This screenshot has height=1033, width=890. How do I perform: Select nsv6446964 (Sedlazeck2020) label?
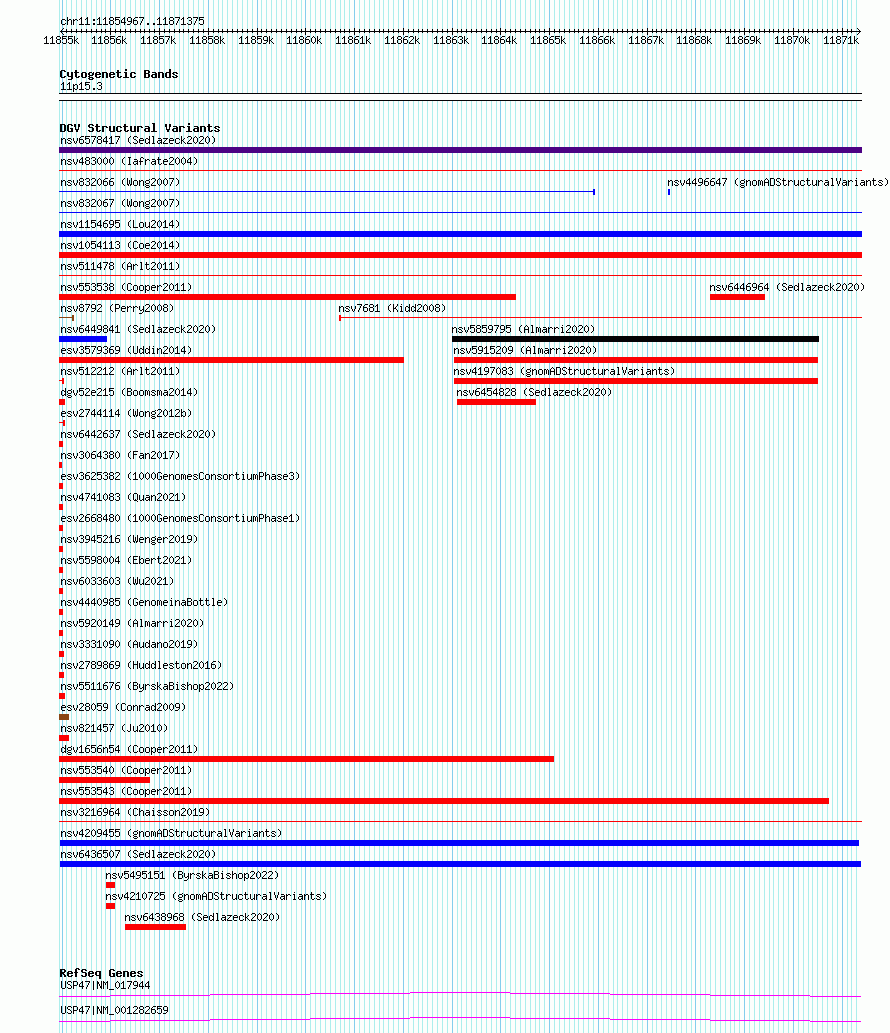point(787,288)
